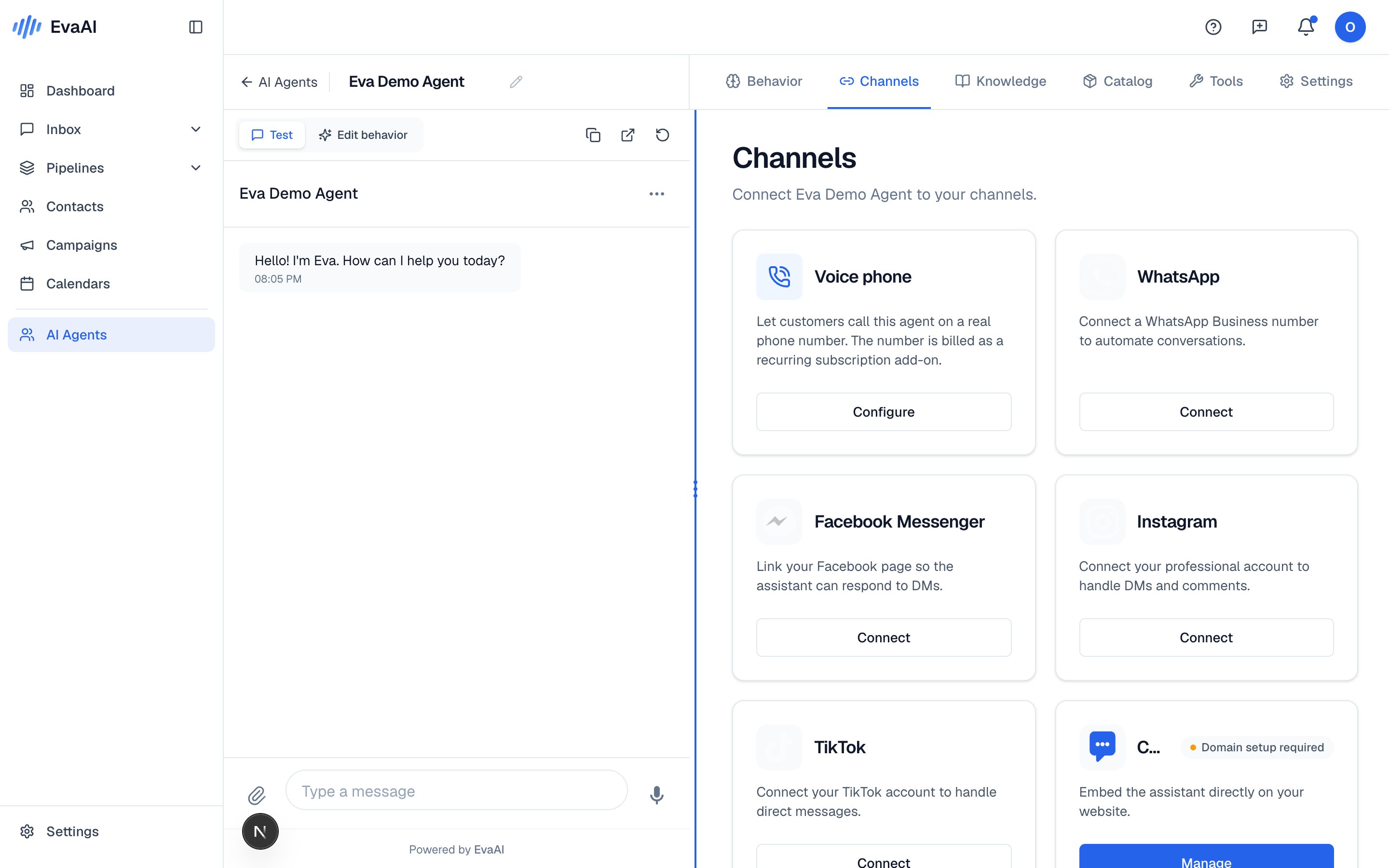Viewport: 1389px width, 868px height.
Task: Click the attachment paperclip icon
Action: point(257,795)
